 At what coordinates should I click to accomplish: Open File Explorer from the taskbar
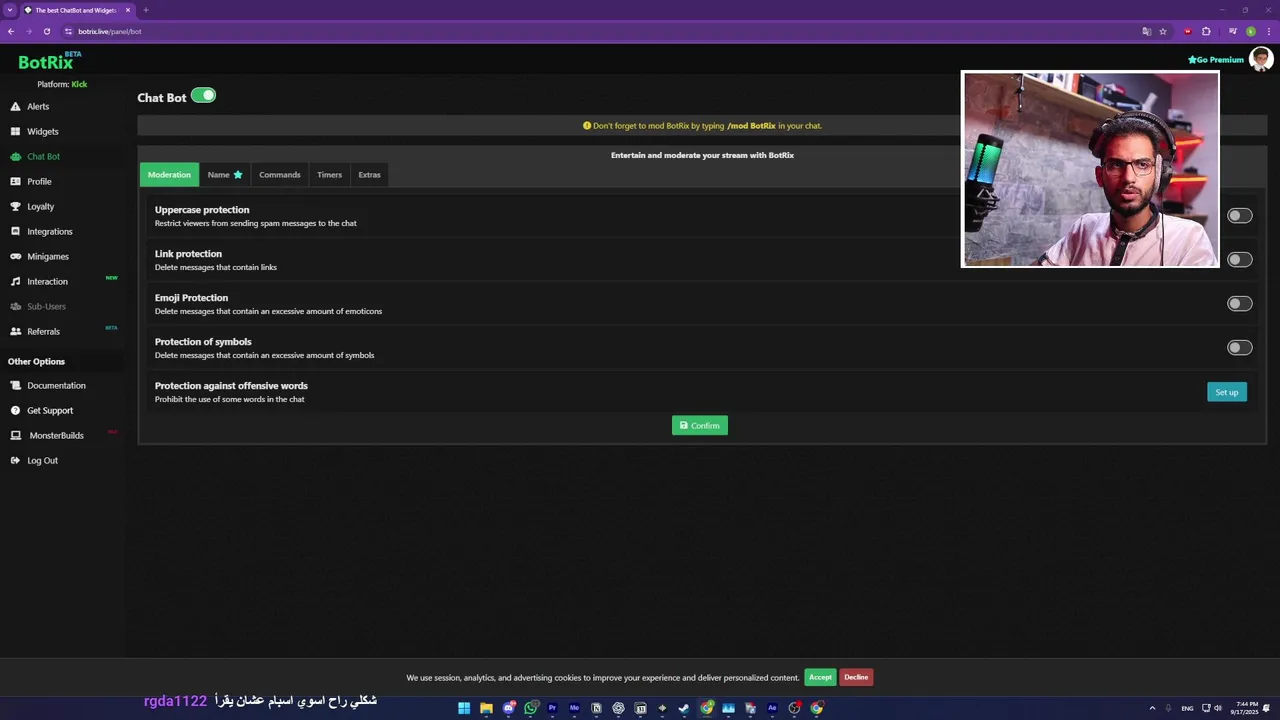pyautogui.click(x=486, y=708)
